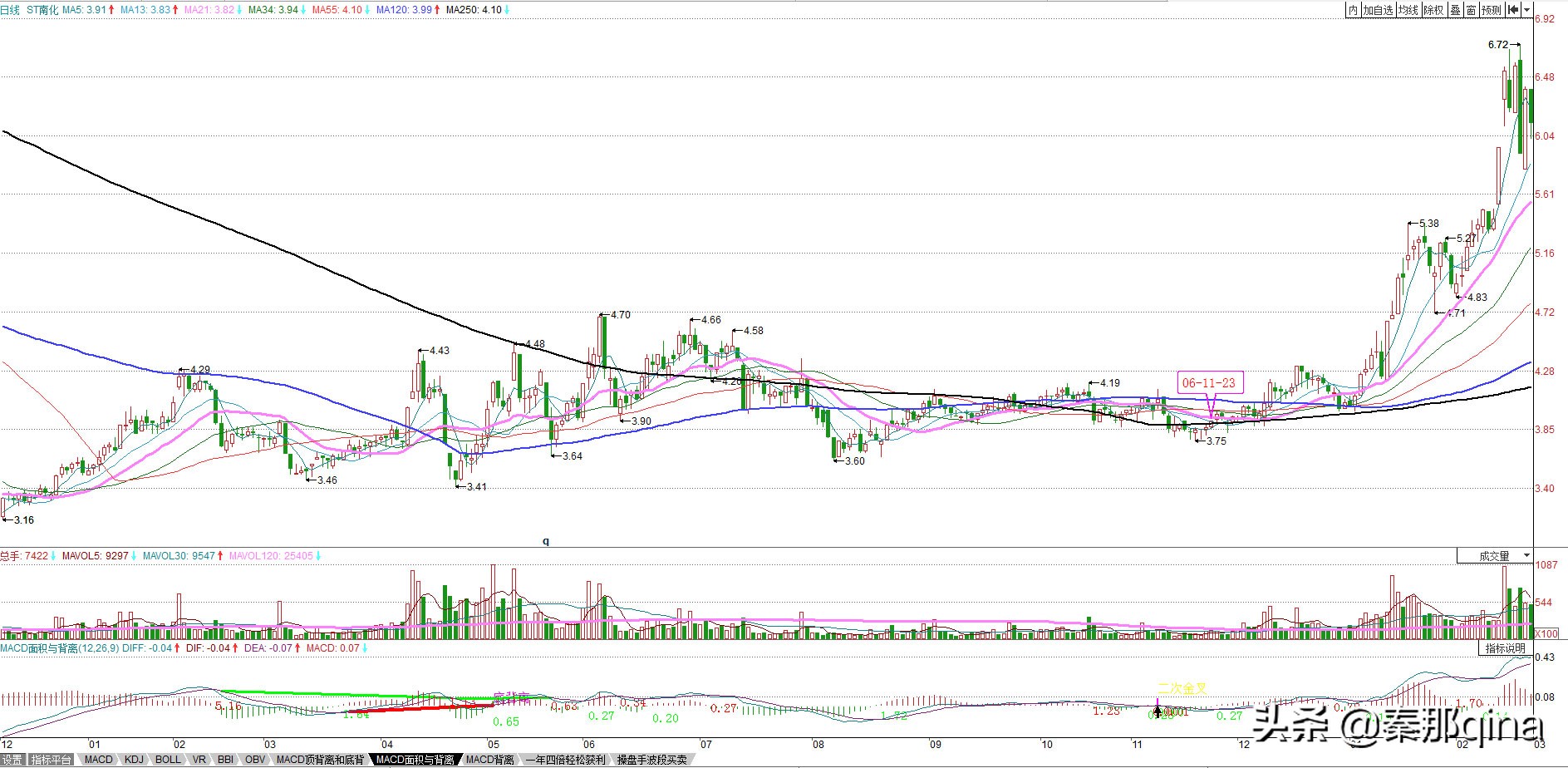
Task: Click the 4.19 price label
Action: pos(1110,383)
